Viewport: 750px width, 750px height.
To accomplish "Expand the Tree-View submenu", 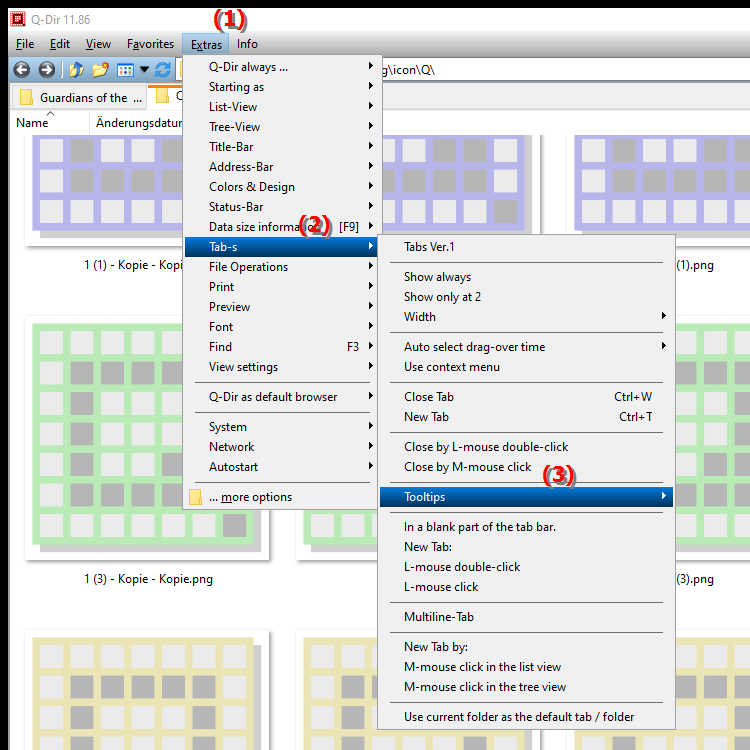I will coord(283,127).
